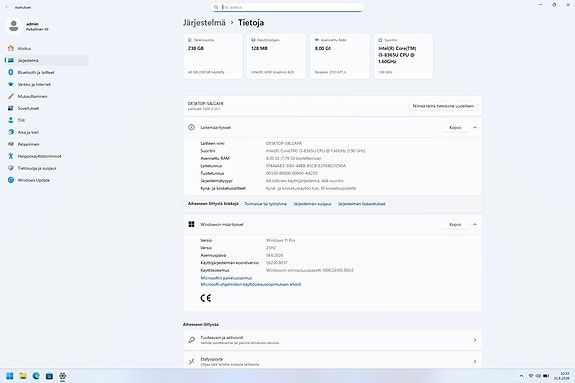Click Nimeä tämä tietokone uudelleen button

point(443,106)
